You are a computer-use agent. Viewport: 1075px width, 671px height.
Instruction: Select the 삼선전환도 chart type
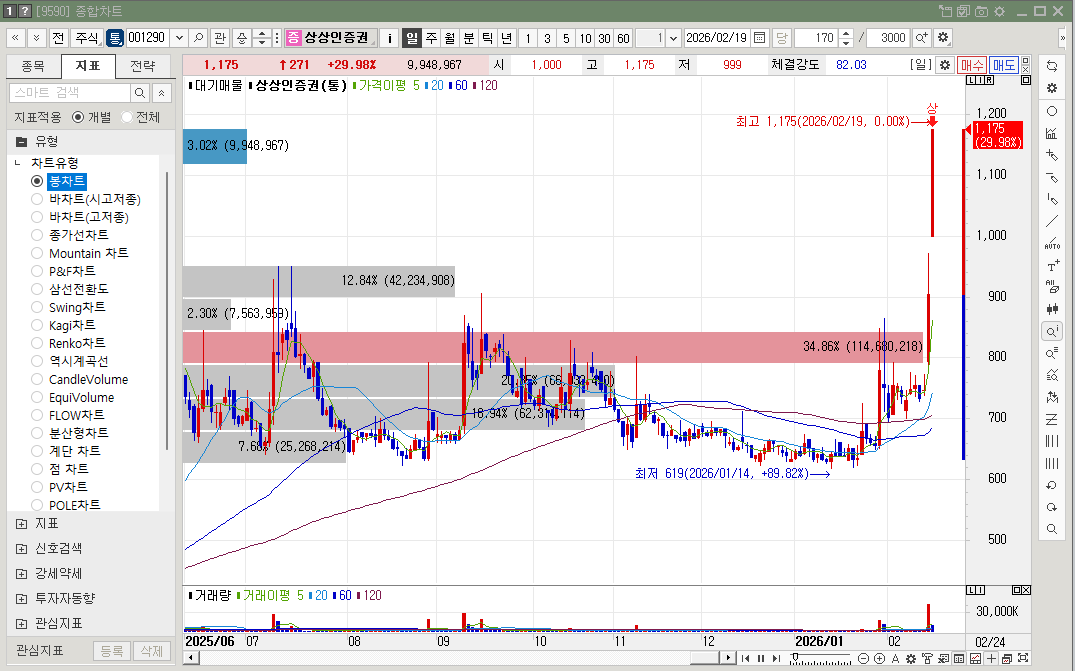click(37, 289)
